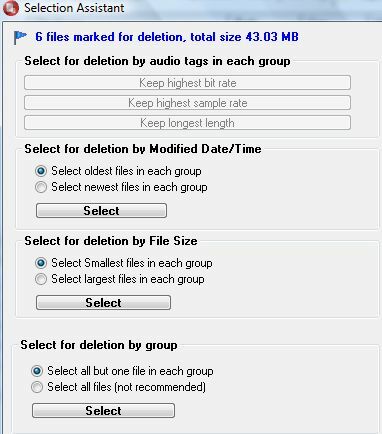Image resolution: width=382 pixels, height=434 pixels.
Task: Click the 6 files marked for deletion text
Action: [x=167, y=37]
